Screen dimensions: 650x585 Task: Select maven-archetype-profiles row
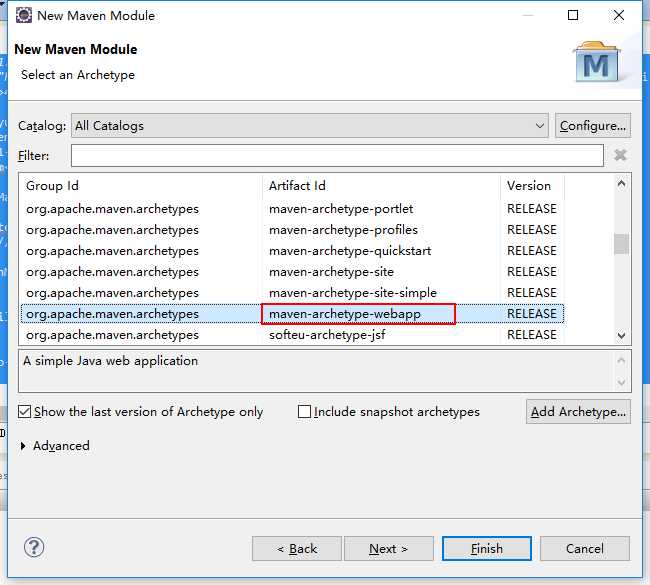292,230
